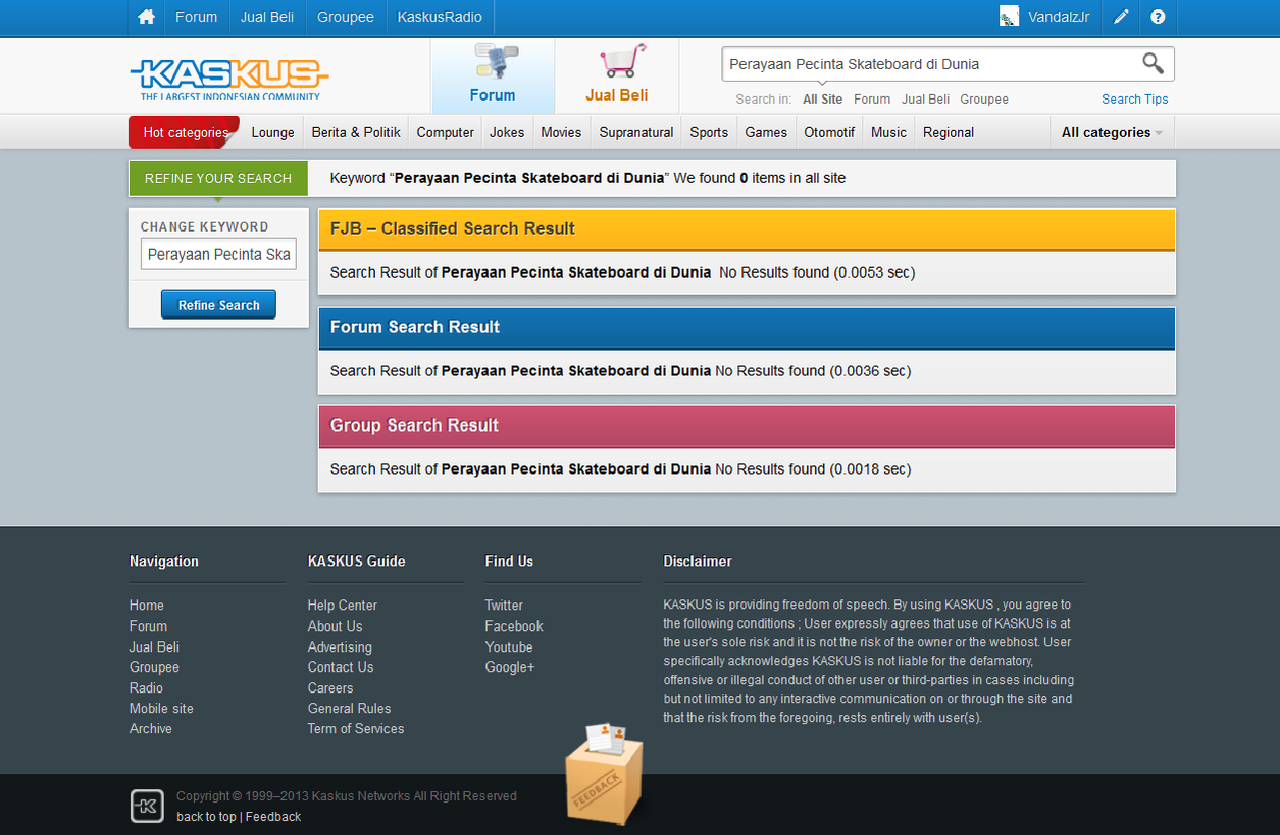The image size is (1280, 835).
Task: Open Supranatural category
Action: coord(637,132)
